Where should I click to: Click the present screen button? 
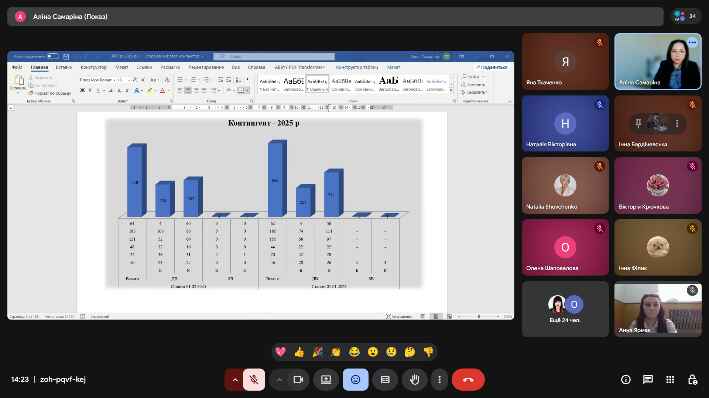326,379
